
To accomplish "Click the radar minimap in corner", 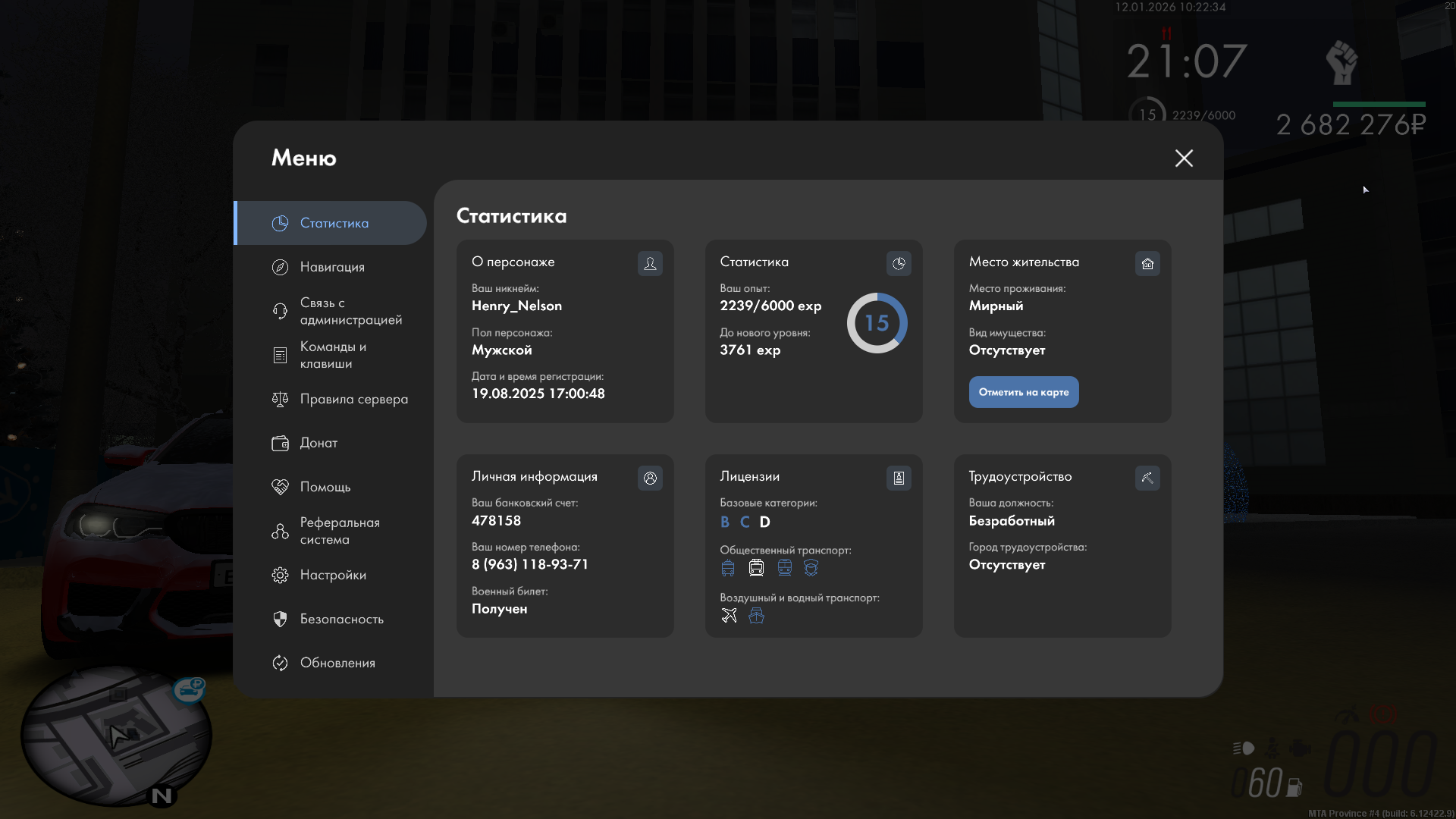I will (x=115, y=736).
